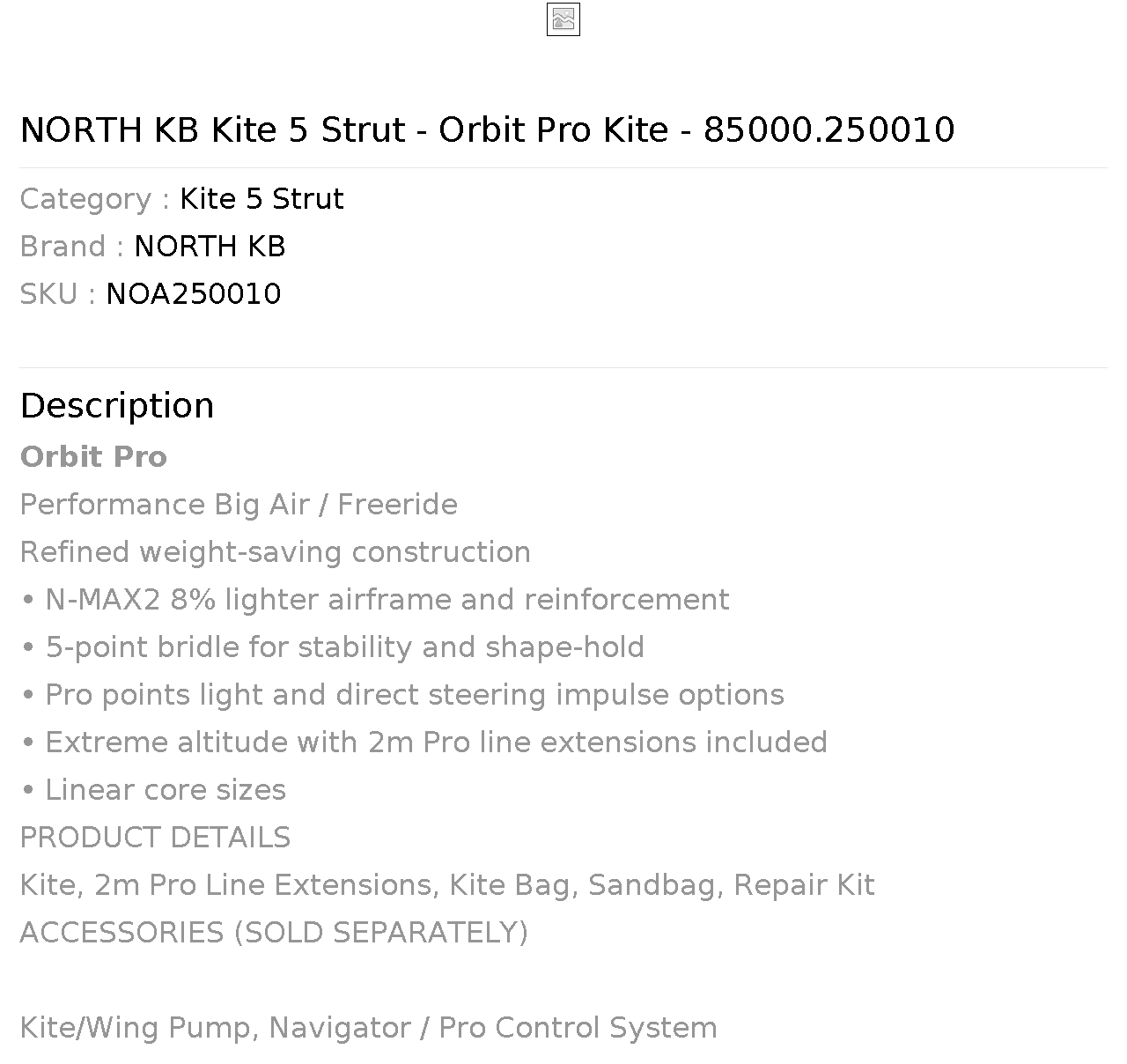Click the Performance Big Air / Freeride line
Viewport: 1127px width, 1064px height.
(239, 504)
